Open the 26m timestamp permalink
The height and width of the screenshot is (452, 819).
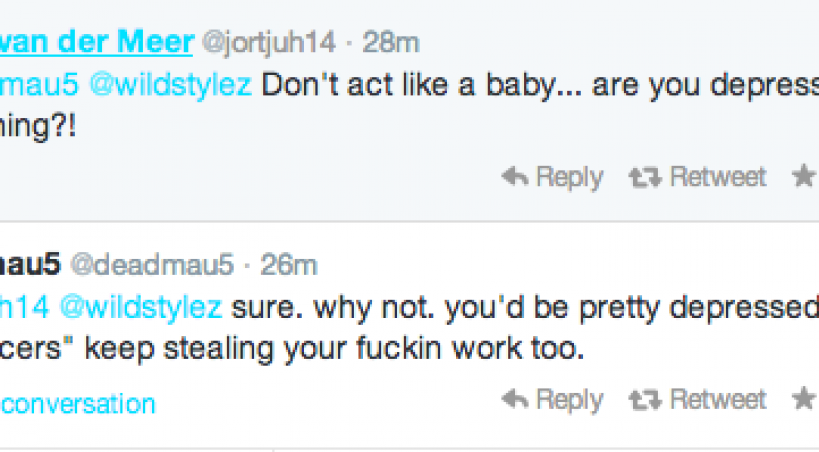coord(289,264)
